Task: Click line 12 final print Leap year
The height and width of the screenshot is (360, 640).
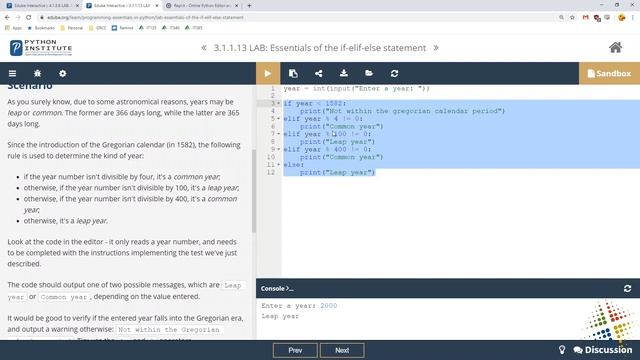Action: tap(337, 173)
